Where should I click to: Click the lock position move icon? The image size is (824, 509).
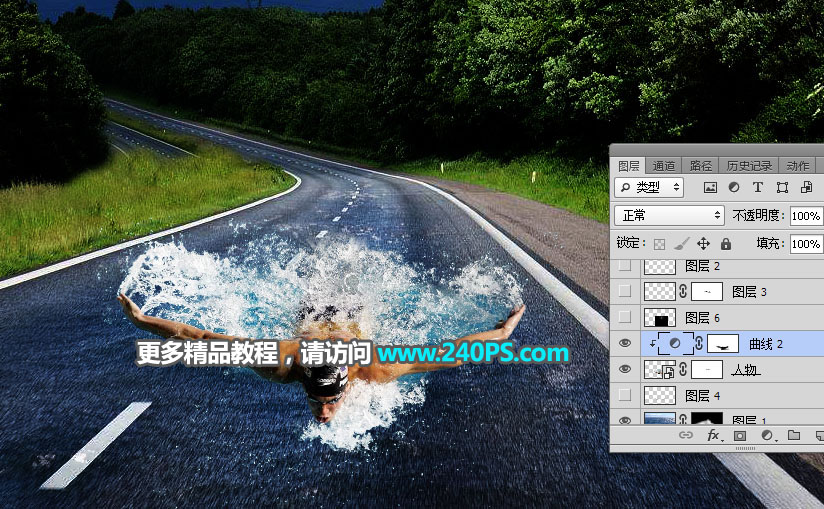point(703,243)
